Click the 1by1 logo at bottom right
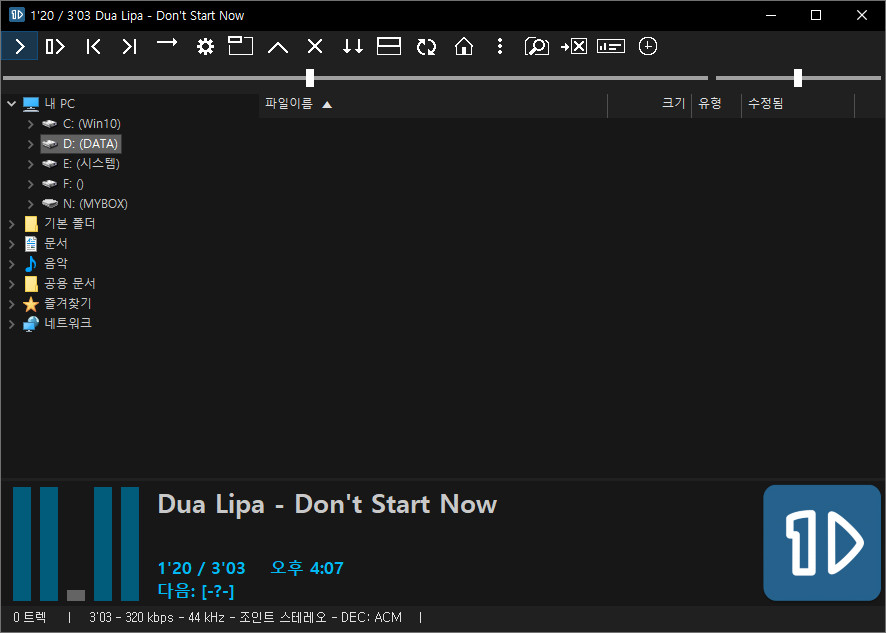This screenshot has width=886, height=633. 822,543
